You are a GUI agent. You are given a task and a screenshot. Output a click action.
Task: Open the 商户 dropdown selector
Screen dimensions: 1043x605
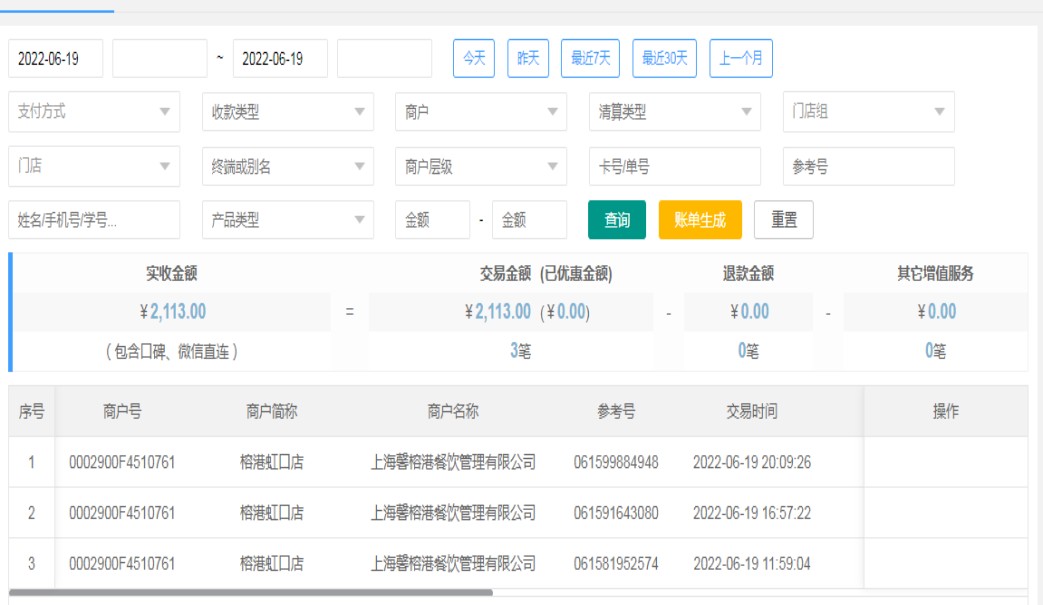[x=480, y=112]
